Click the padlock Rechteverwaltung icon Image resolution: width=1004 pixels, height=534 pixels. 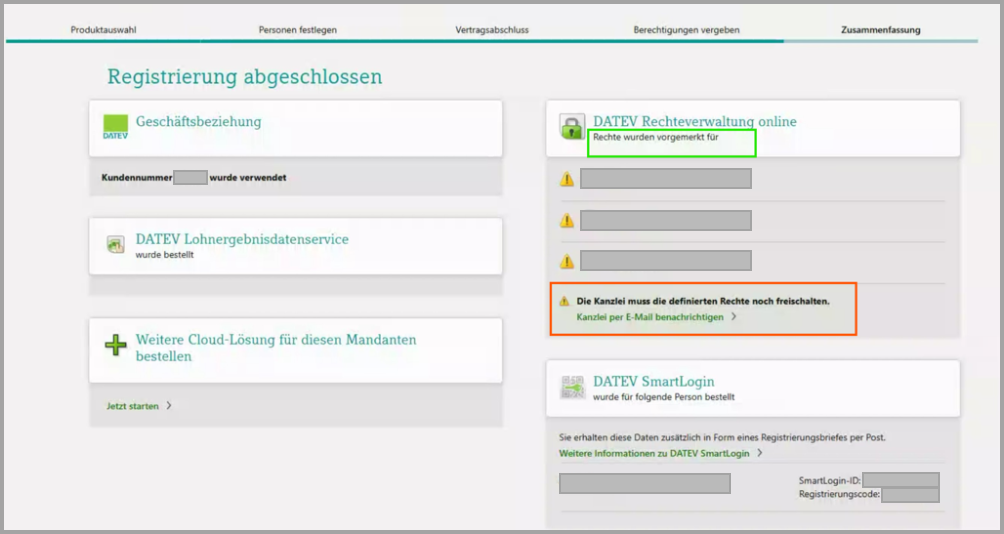[571, 127]
